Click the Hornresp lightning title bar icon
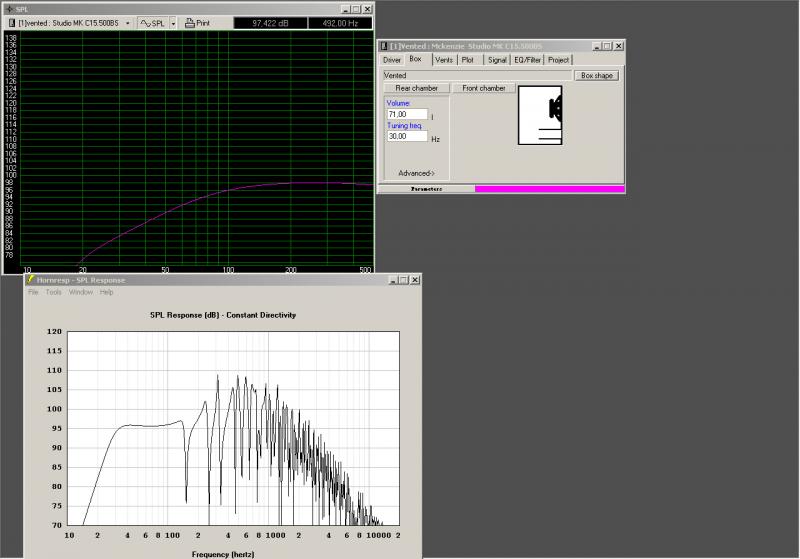 pos(31,280)
